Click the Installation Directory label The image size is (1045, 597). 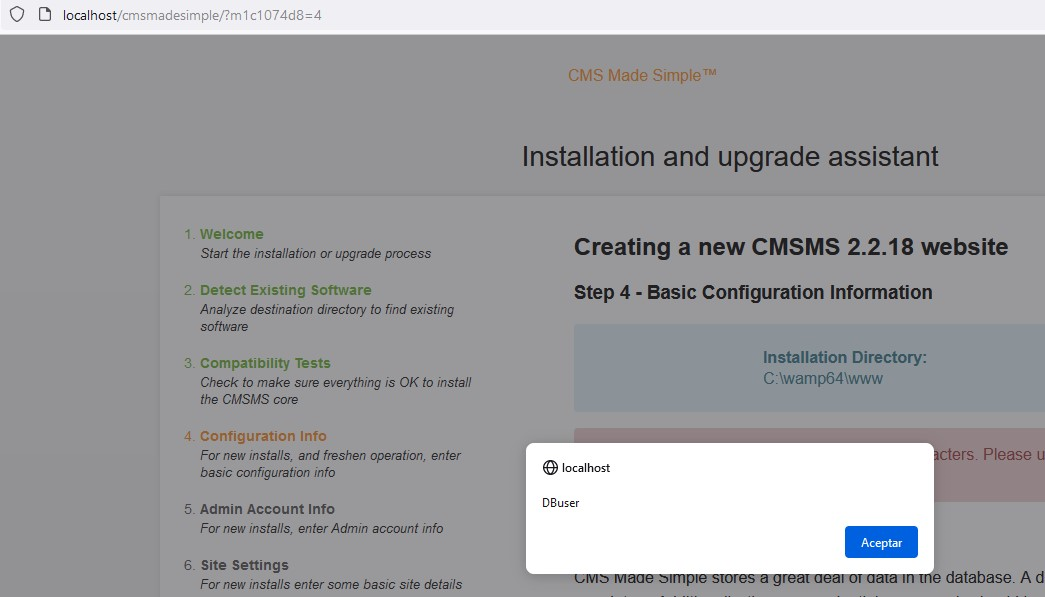(844, 357)
